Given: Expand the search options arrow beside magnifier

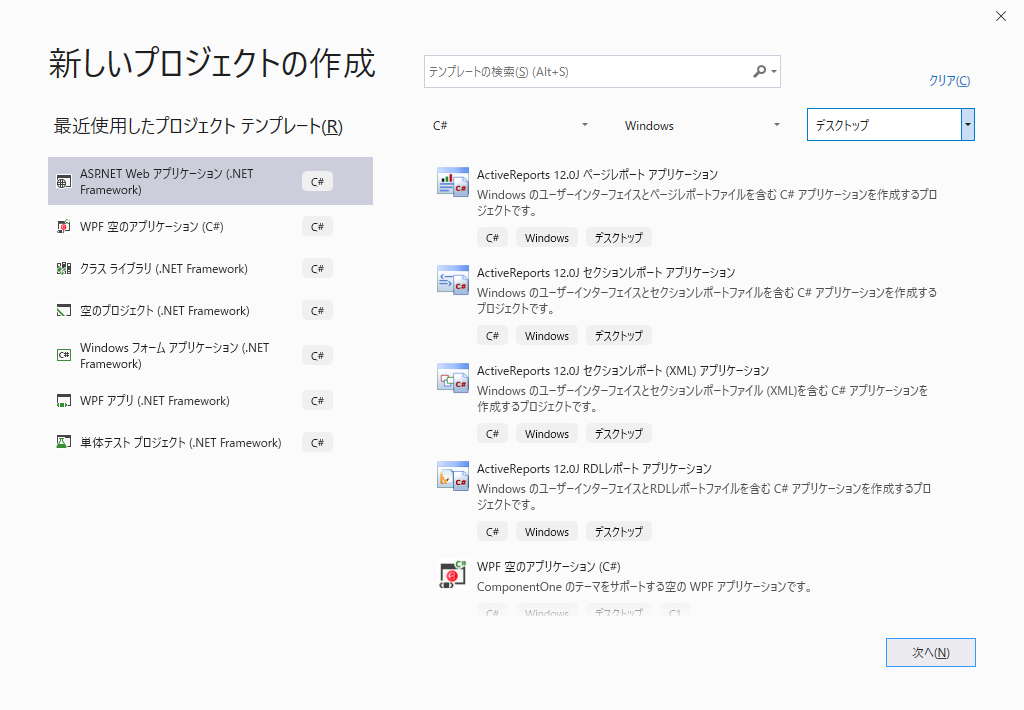Looking at the screenshot, I should click(774, 71).
